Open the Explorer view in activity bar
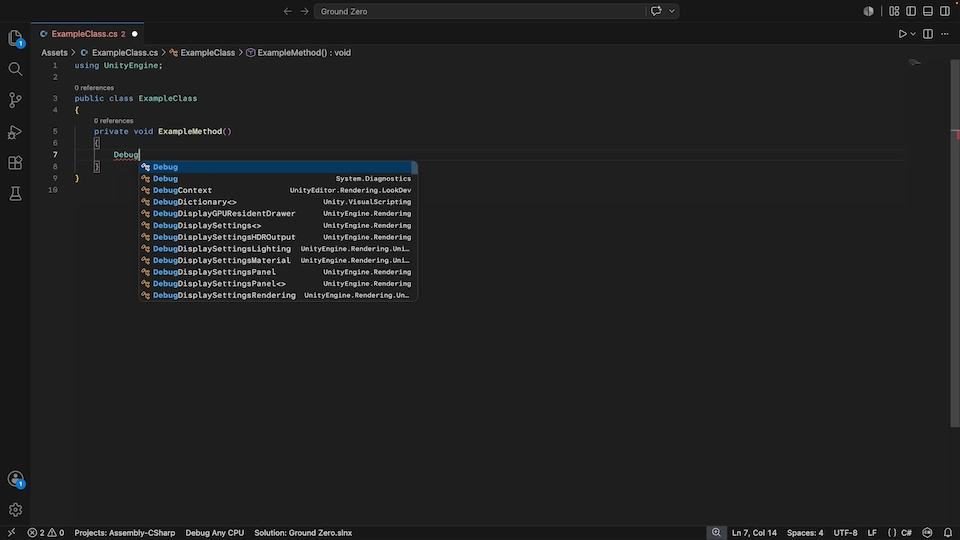Viewport: 960px width, 540px height. tap(15, 38)
